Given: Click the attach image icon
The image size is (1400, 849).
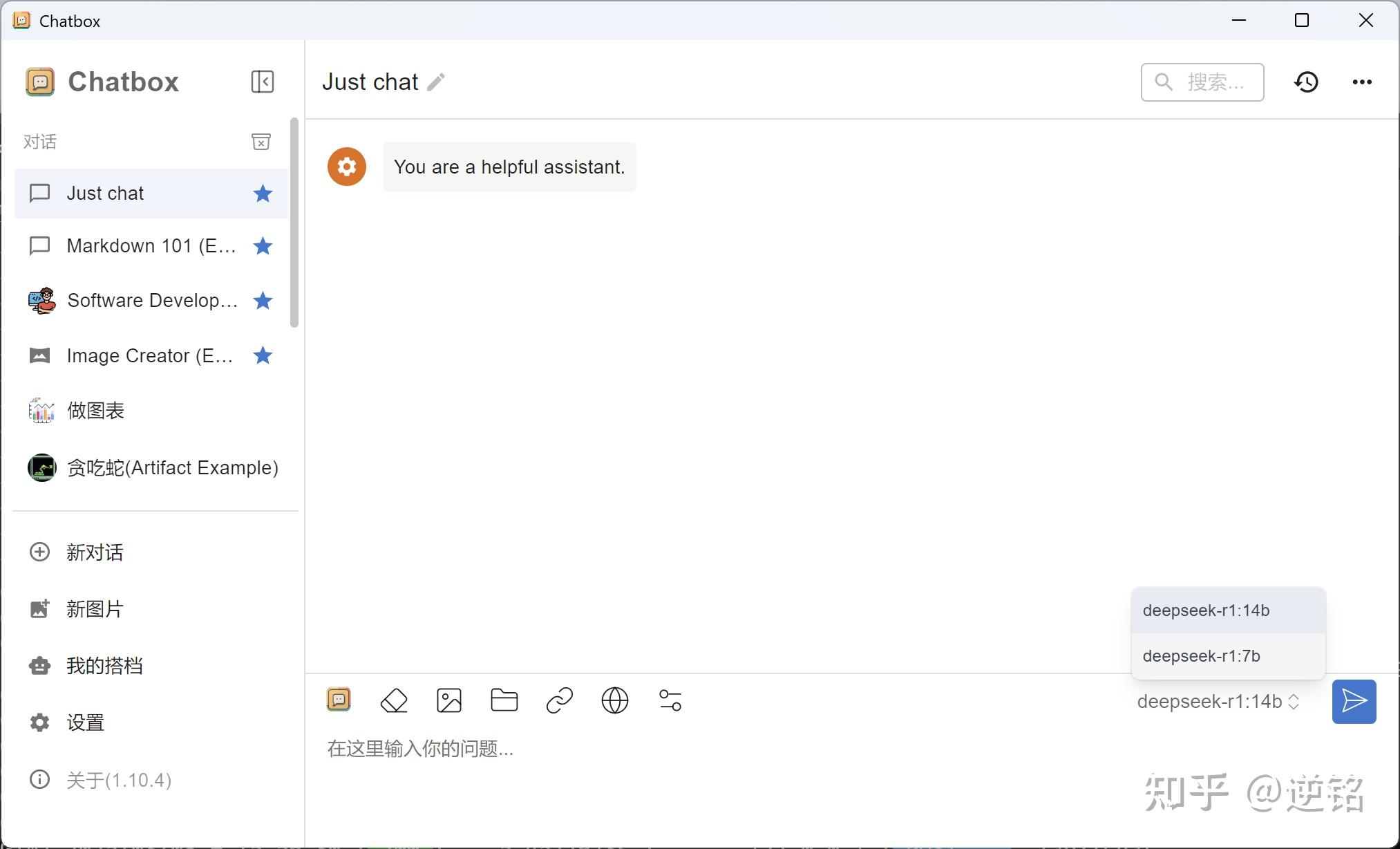Looking at the screenshot, I should pyautogui.click(x=449, y=700).
